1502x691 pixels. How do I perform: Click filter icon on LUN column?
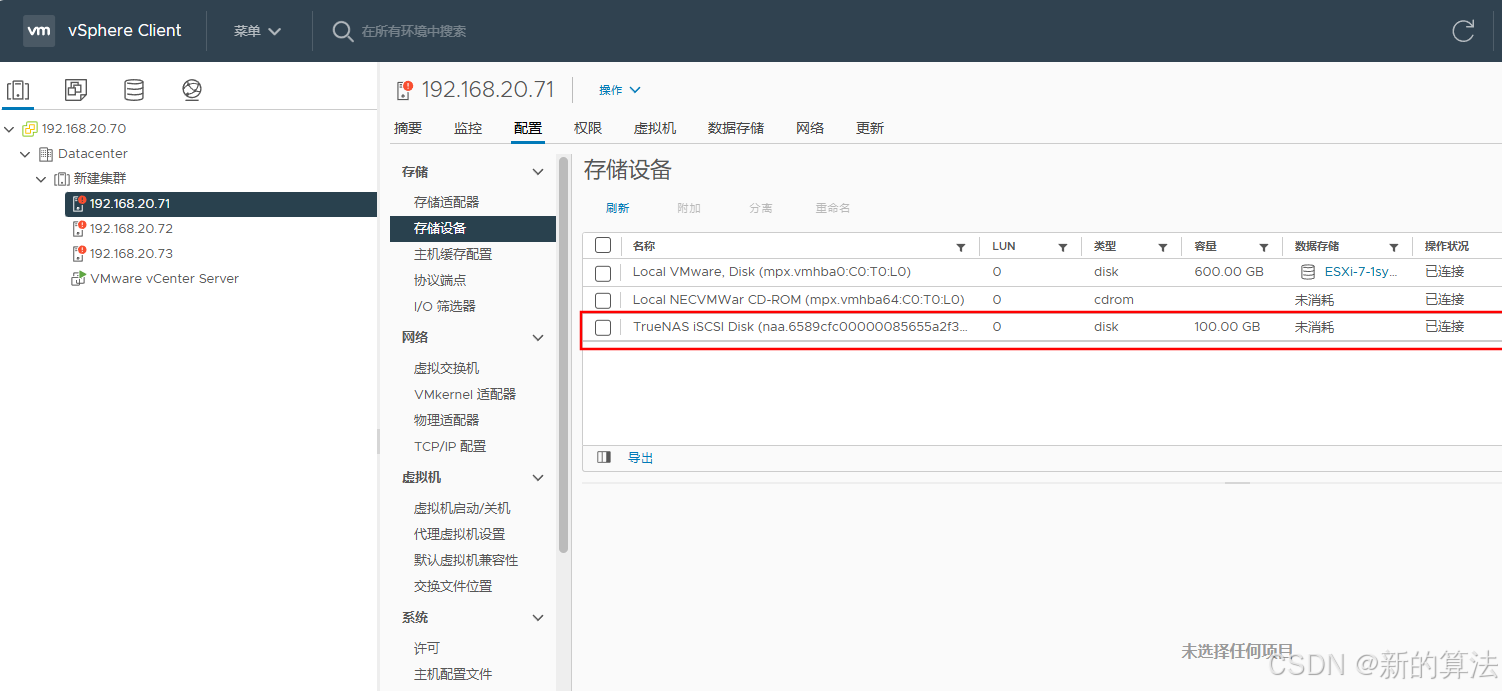click(1062, 247)
